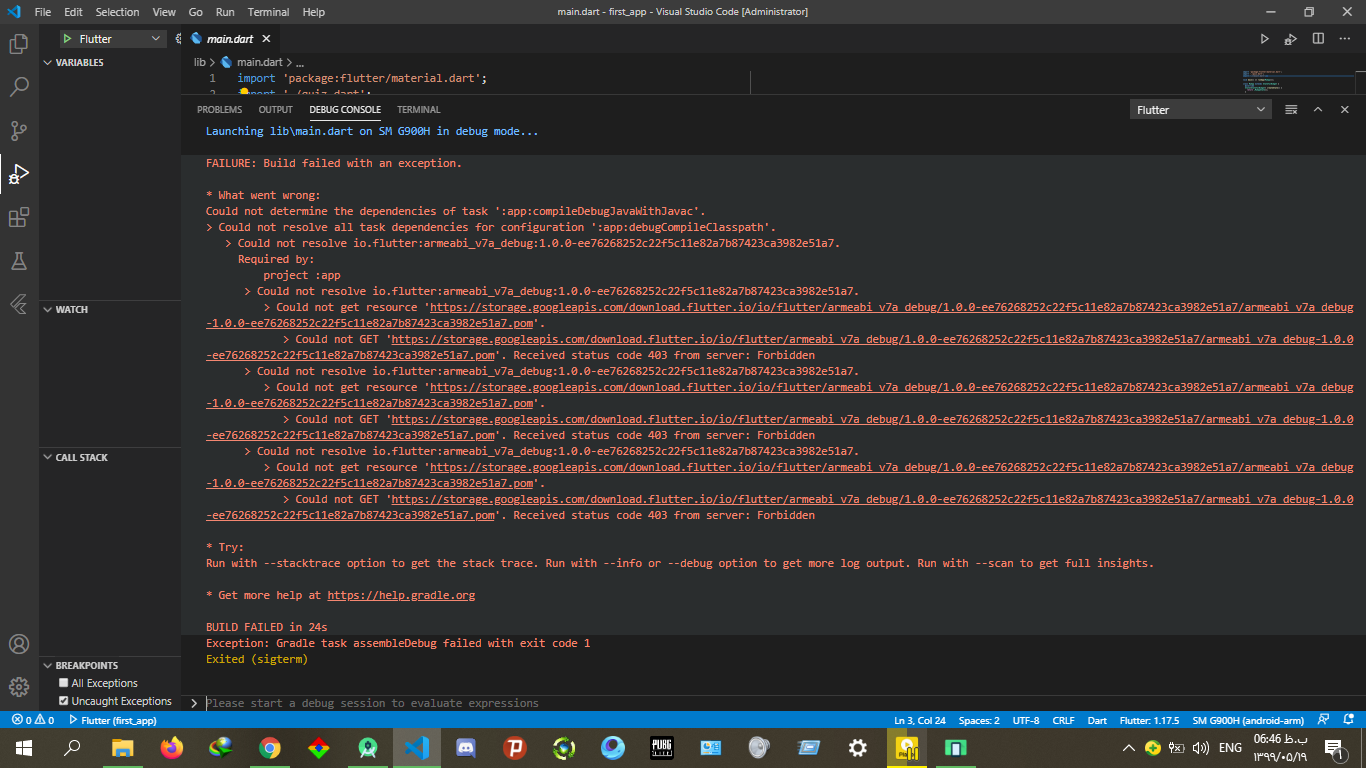
Task: Open the Manage settings gear
Action: tap(19, 687)
